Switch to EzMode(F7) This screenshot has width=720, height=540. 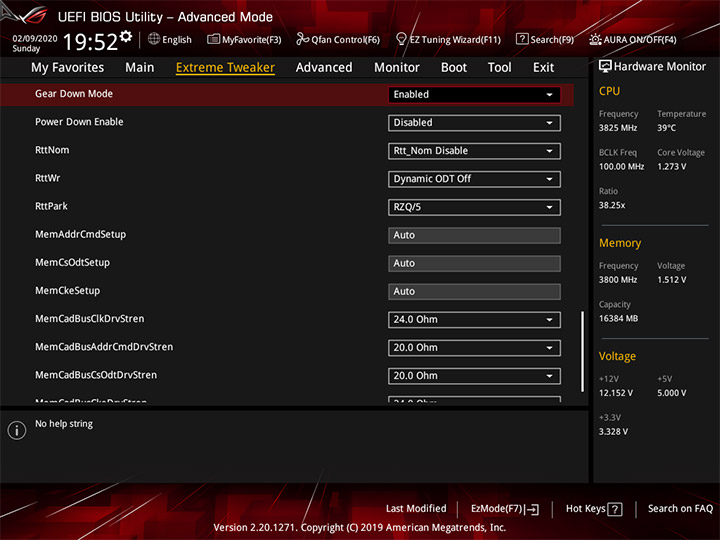pyautogui.click(x=505, y=509)
